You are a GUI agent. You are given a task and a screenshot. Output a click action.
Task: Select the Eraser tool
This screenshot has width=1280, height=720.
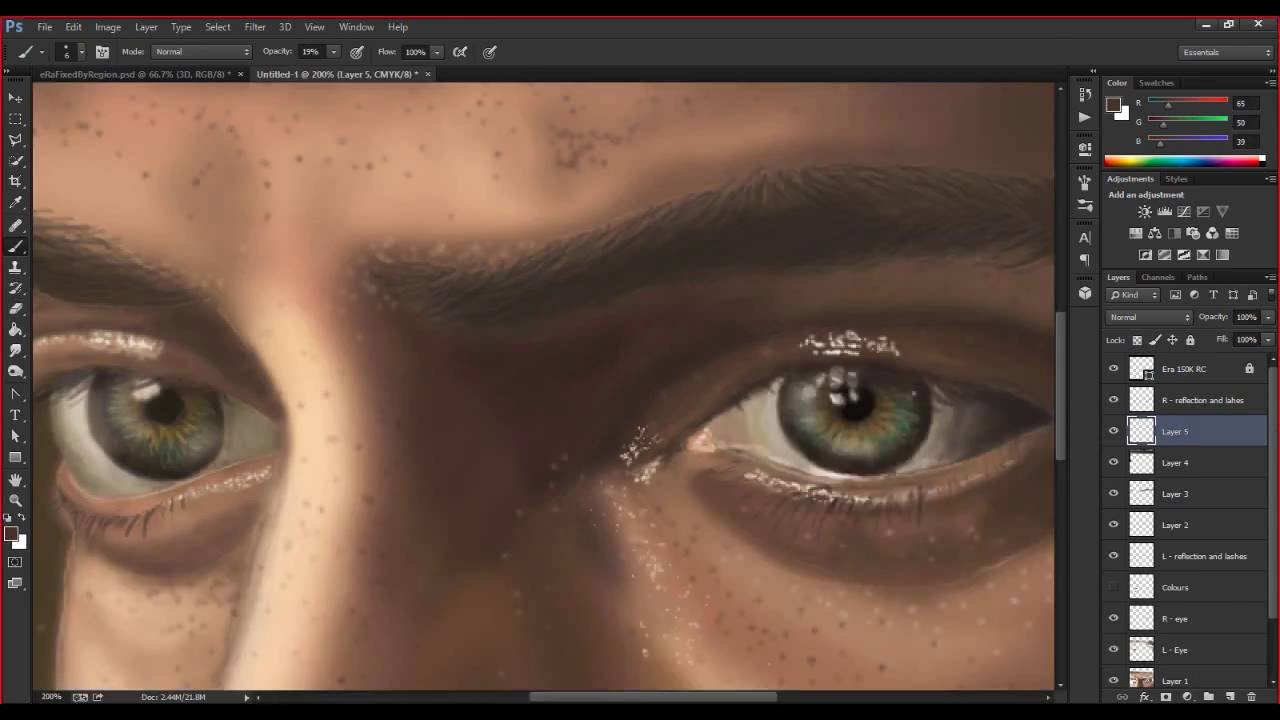15,309
